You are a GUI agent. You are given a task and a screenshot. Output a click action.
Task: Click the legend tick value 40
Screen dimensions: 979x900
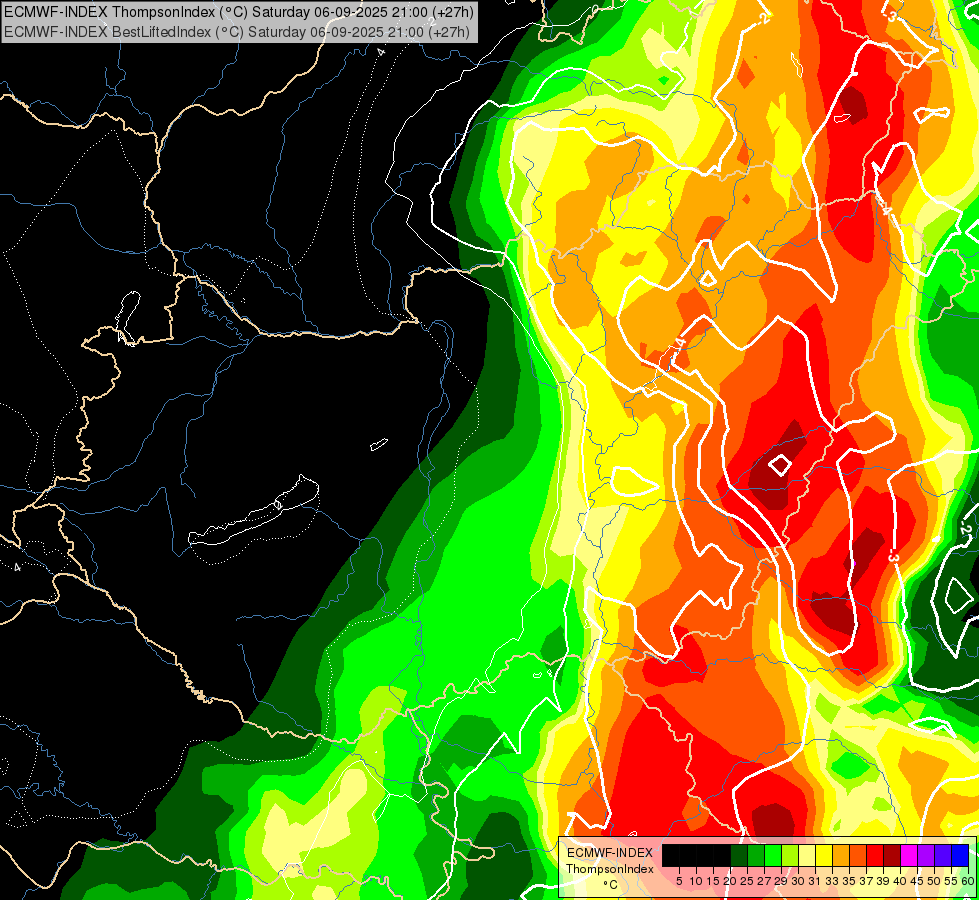point(900,881)
